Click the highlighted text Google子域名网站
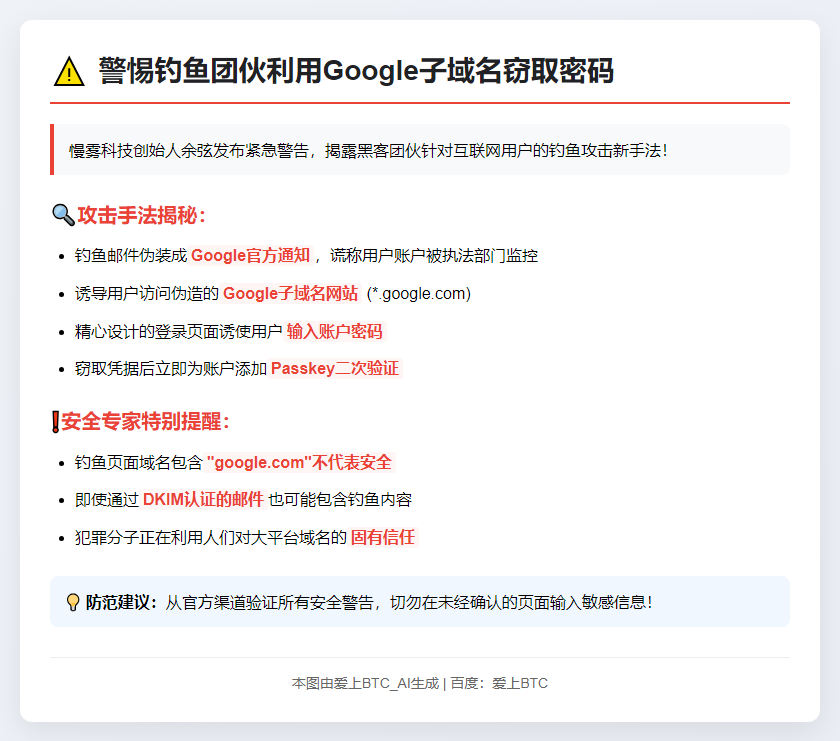 [x=290, y=294]
